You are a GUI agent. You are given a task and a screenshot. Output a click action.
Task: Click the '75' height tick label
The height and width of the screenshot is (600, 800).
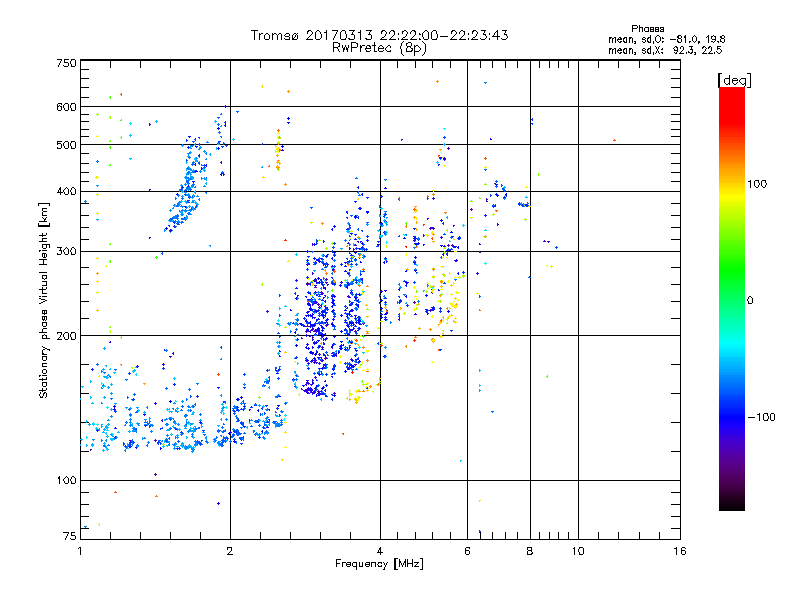[x=70, y=536]
